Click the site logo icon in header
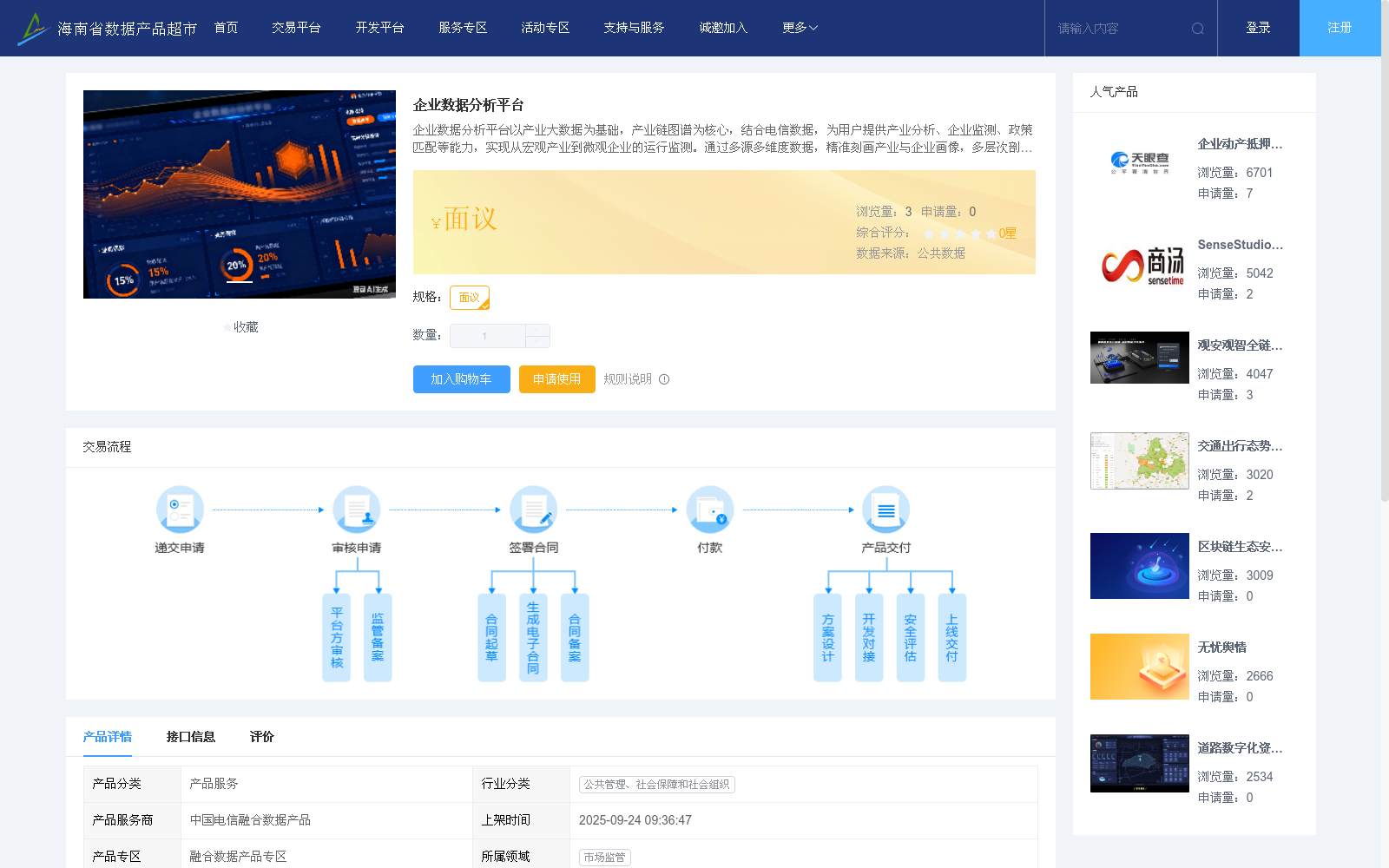 [x=34, y=29]
